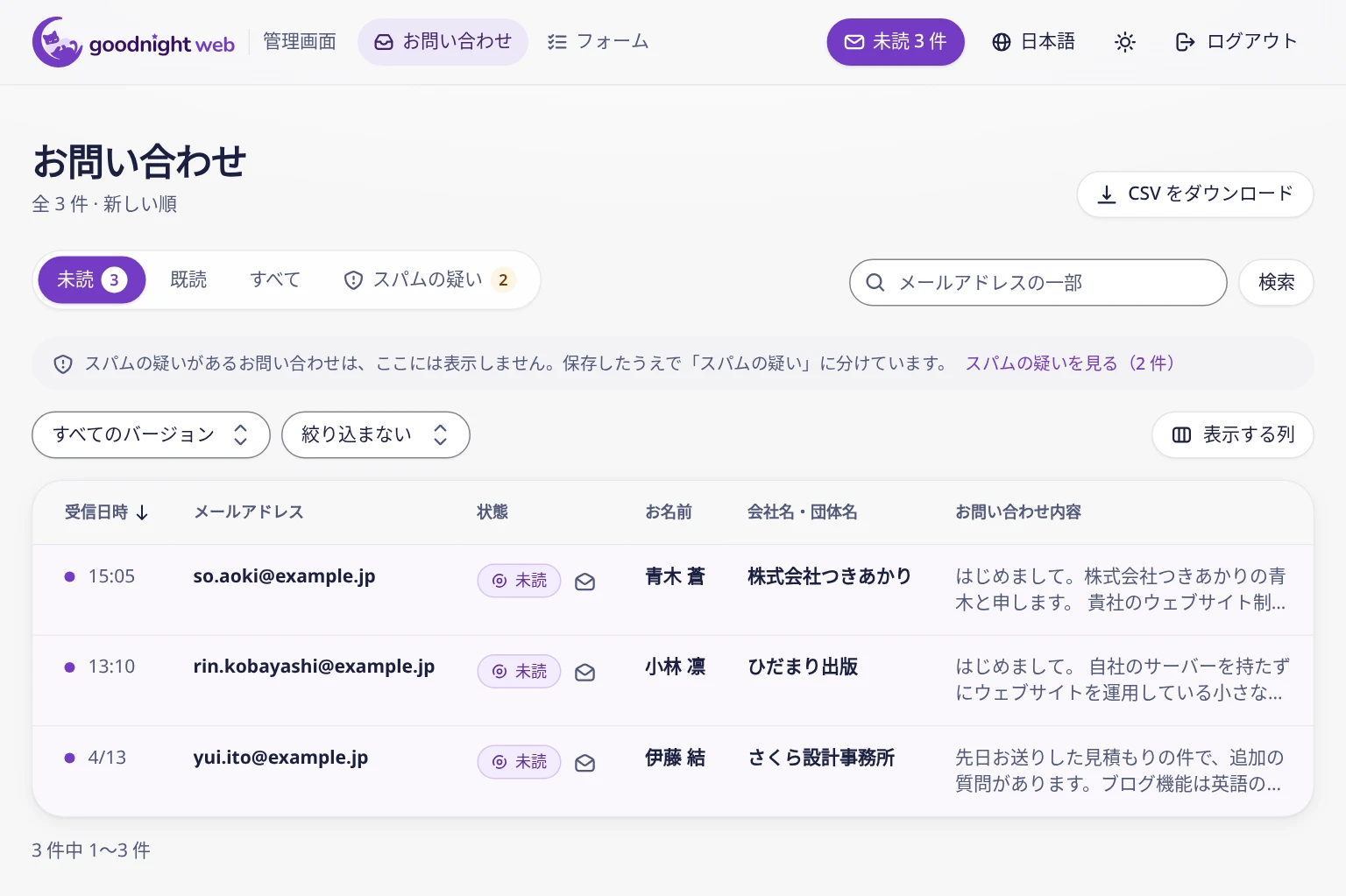The image size is (1346, 896).
Task: Expand the 絞り込まない filter dropdown
Action: (375, 434)
